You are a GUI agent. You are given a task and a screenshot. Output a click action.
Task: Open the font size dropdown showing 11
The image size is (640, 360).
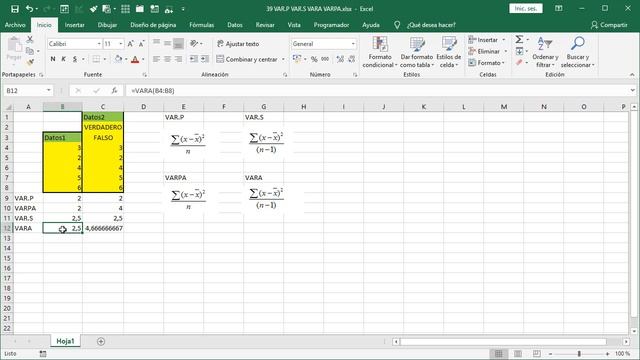121,44
